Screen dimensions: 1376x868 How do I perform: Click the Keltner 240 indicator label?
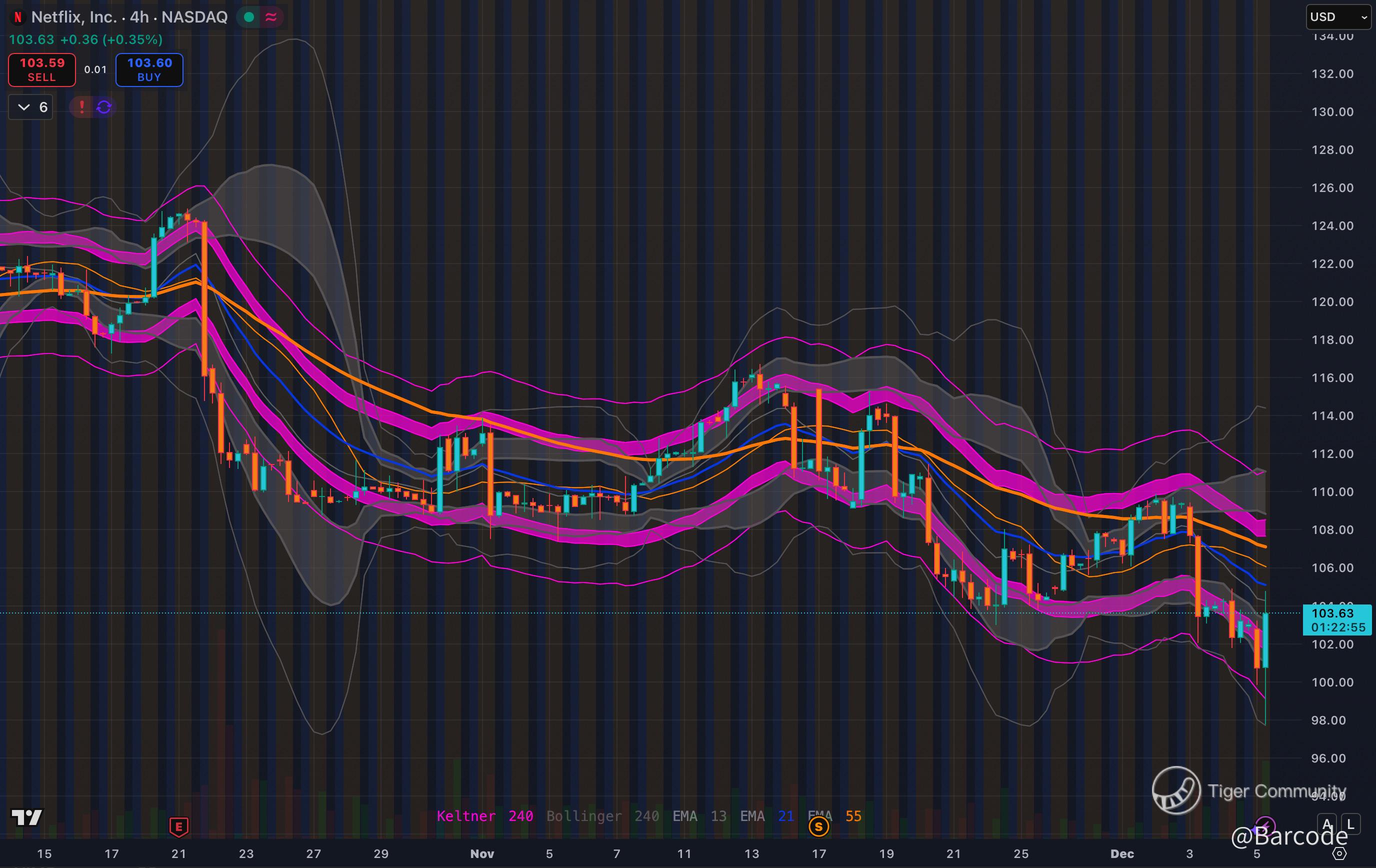(x=484, y=816)
